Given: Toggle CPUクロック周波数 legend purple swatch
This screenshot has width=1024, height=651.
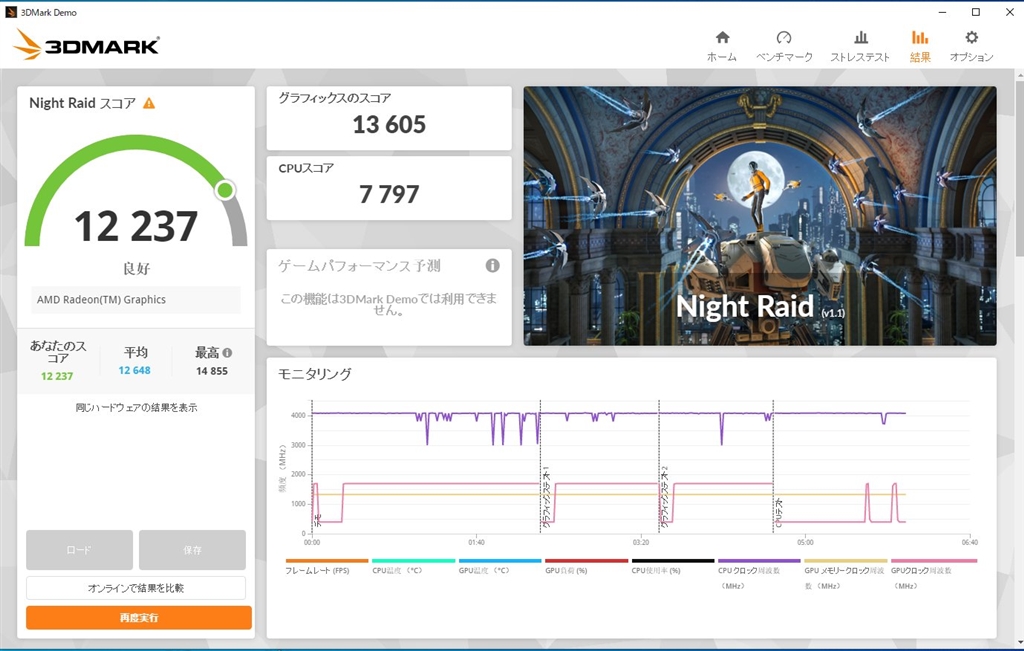Looking at the screenshot, I should coord(759,561).
